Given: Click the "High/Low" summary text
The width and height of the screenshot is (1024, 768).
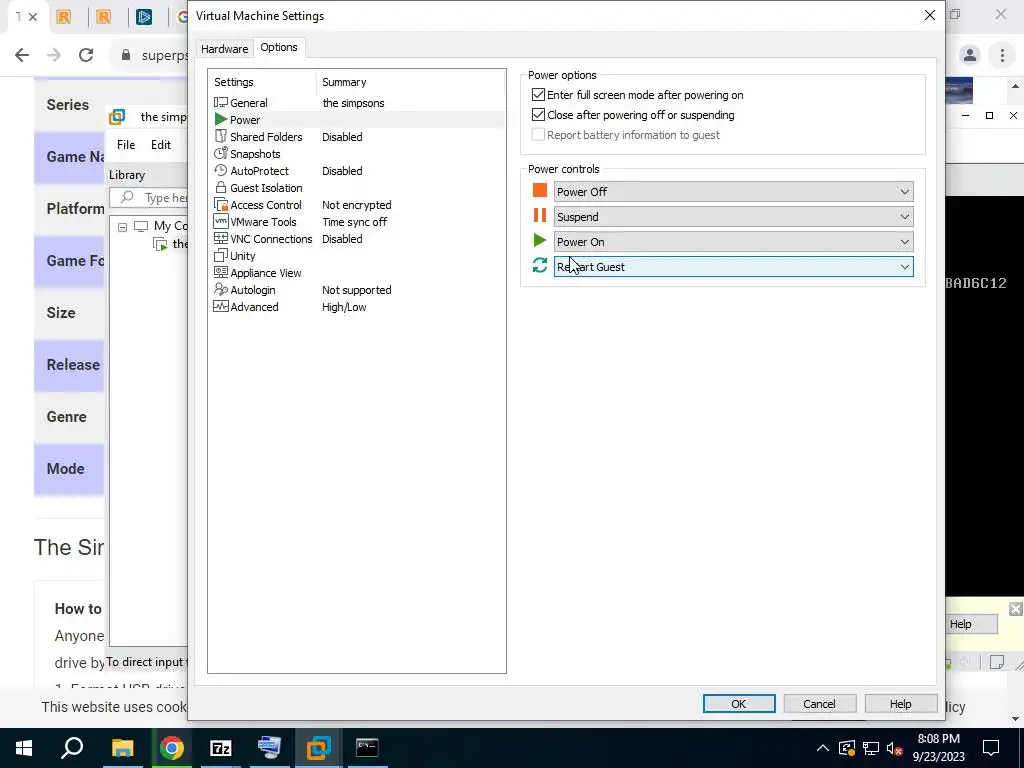Looking at the screenshot, I should [344, 306].
